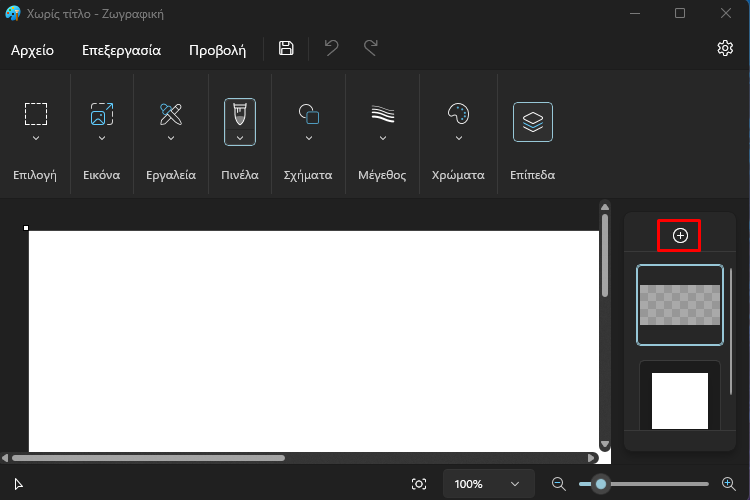This screenshot has width=750, height=500.
Task: Expand the Μέγεθος dropdown chevron
Action: click(383, 138)
